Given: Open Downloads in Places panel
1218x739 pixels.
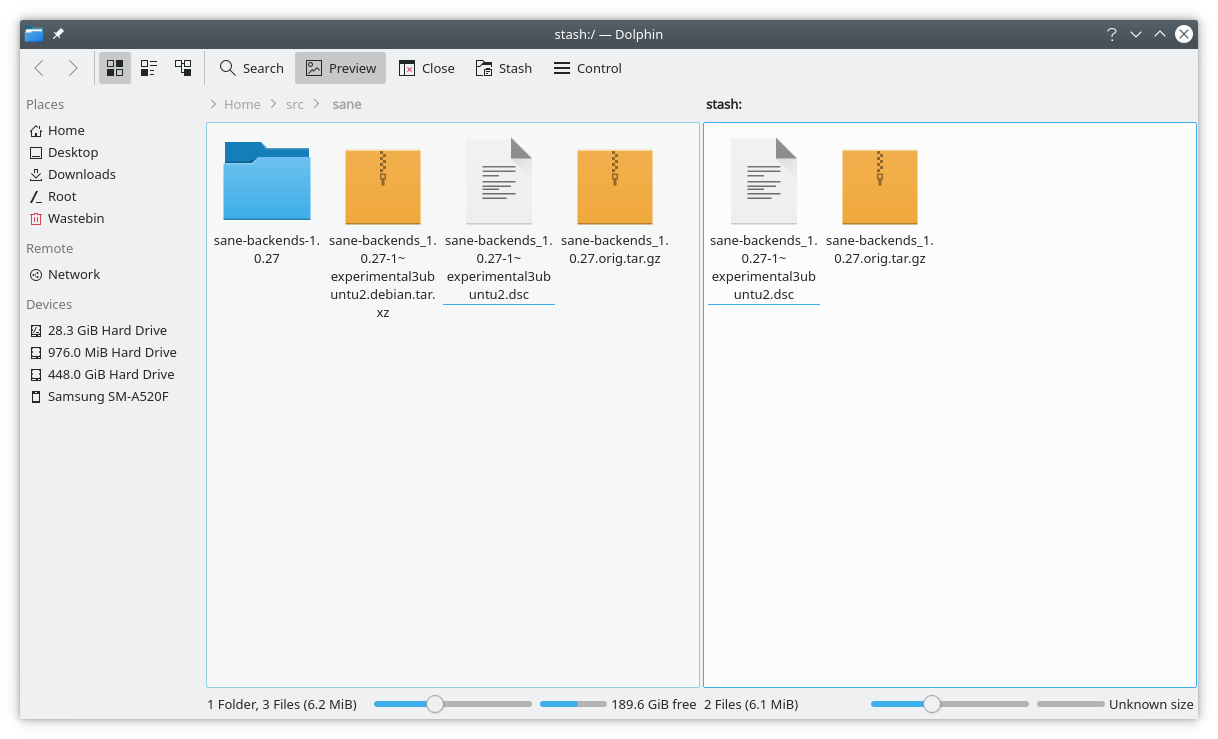Looking at the screenshot, I should point(81,174).
